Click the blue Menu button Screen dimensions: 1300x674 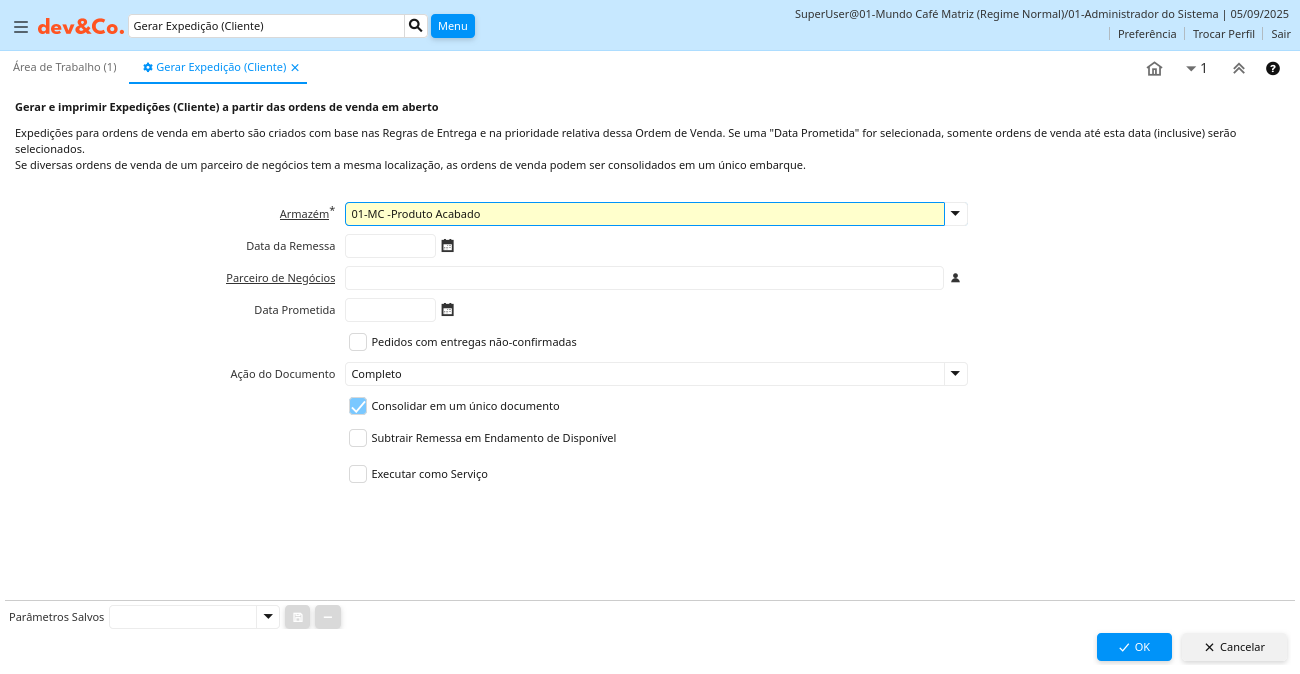pyautogui.click(x=452, y=26)
